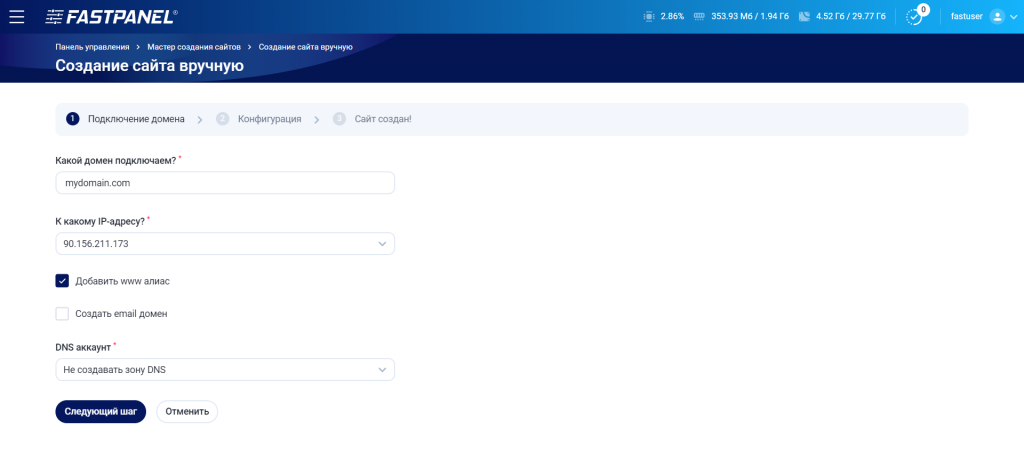This screenshot has height=476, width=1024.
Task: Expand the fastuser account menu arrow
Action: point(1014,17)
